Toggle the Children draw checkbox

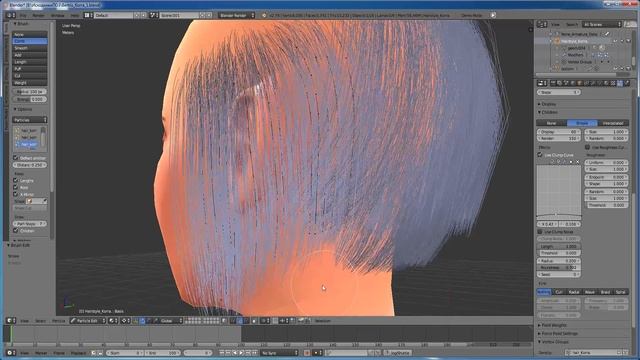pos(16,231)
